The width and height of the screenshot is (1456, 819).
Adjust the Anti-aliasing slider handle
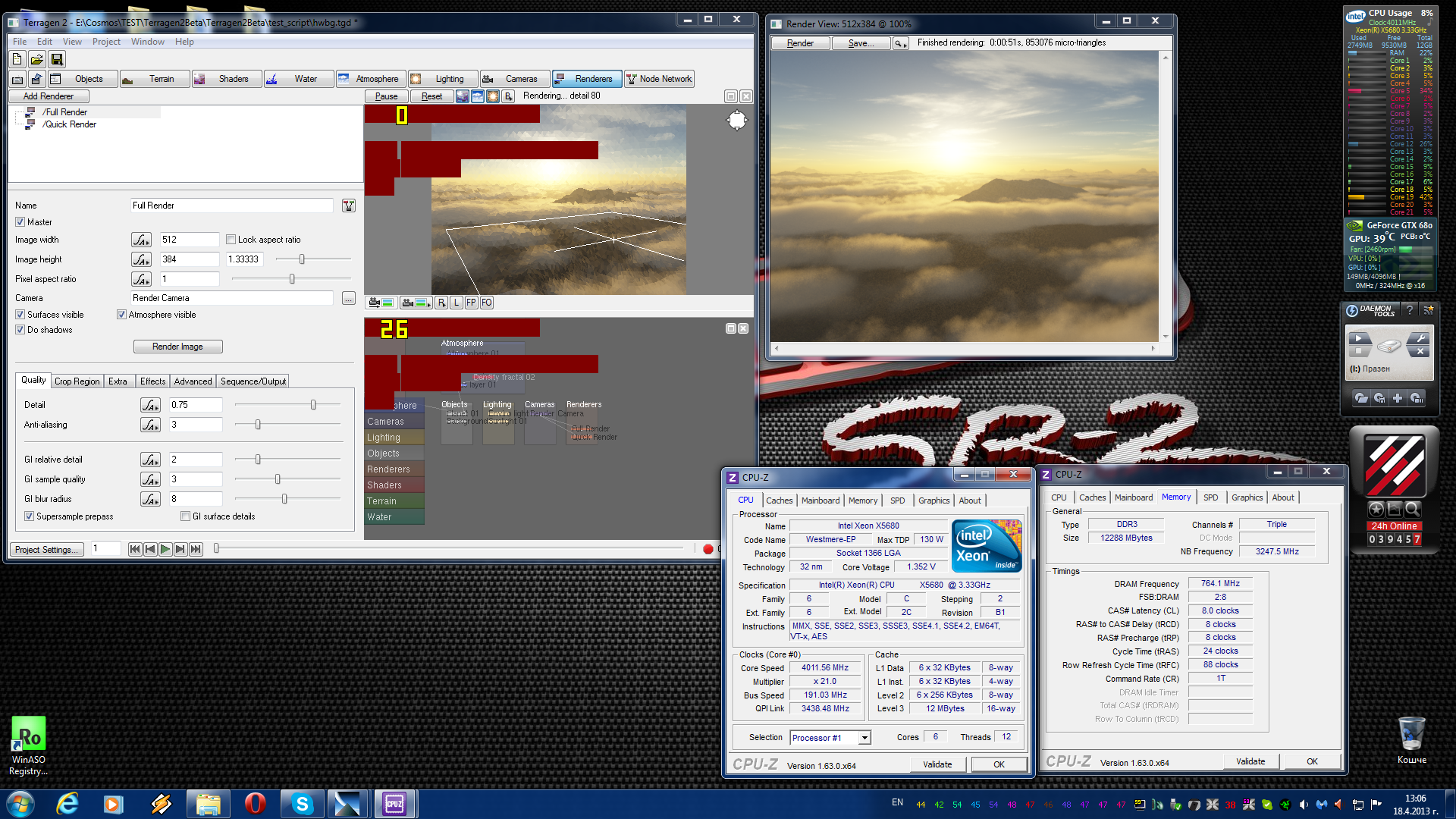tap(258, 425)
